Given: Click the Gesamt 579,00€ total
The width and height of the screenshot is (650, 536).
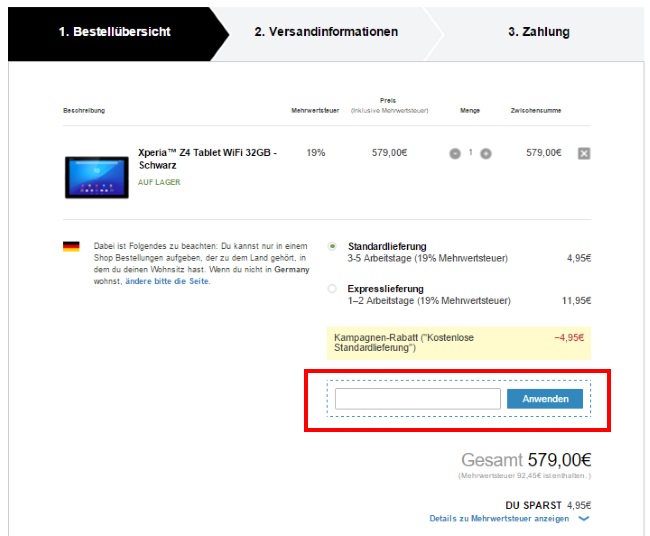Looking at the screenshot, I should pos(526,460).
